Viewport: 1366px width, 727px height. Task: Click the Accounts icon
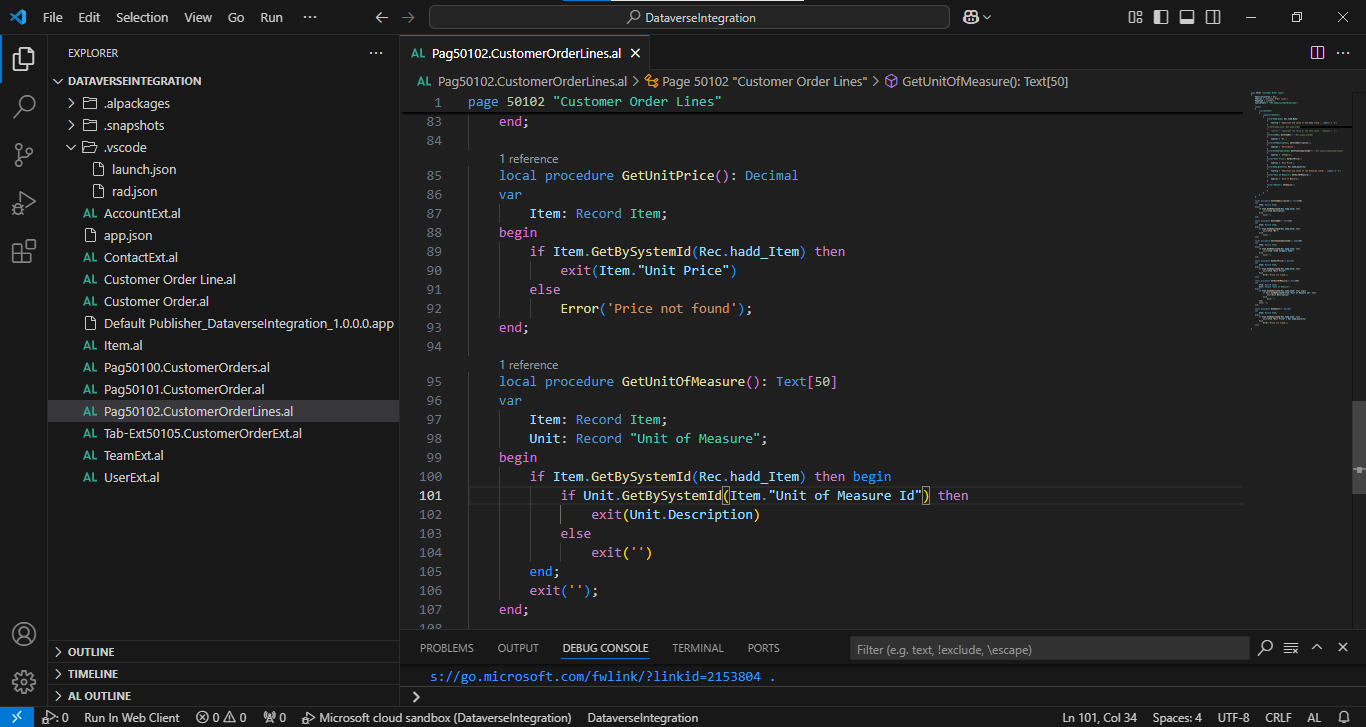click(x=24, y=634)
